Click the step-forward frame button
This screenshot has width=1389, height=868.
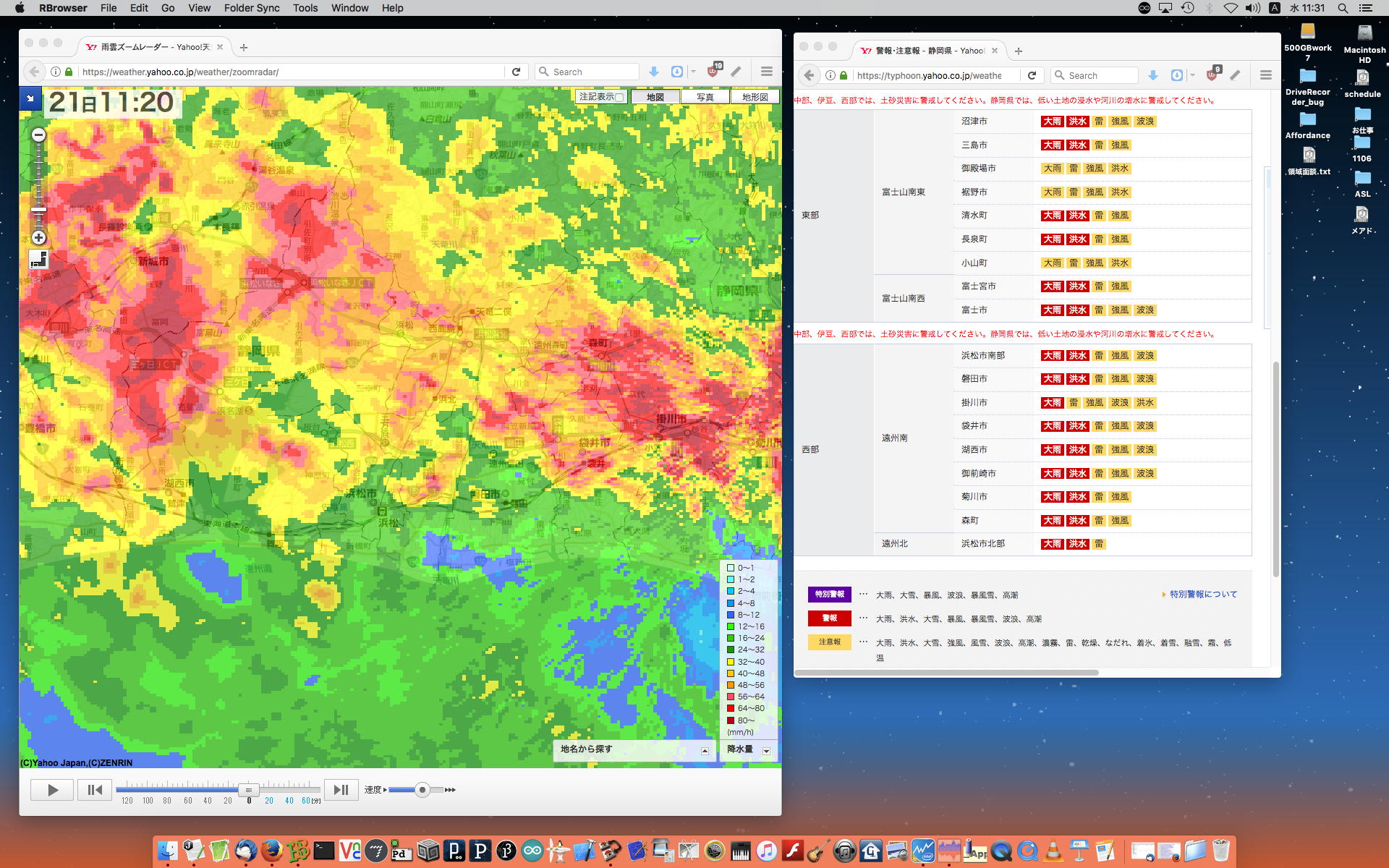(341, 790)
